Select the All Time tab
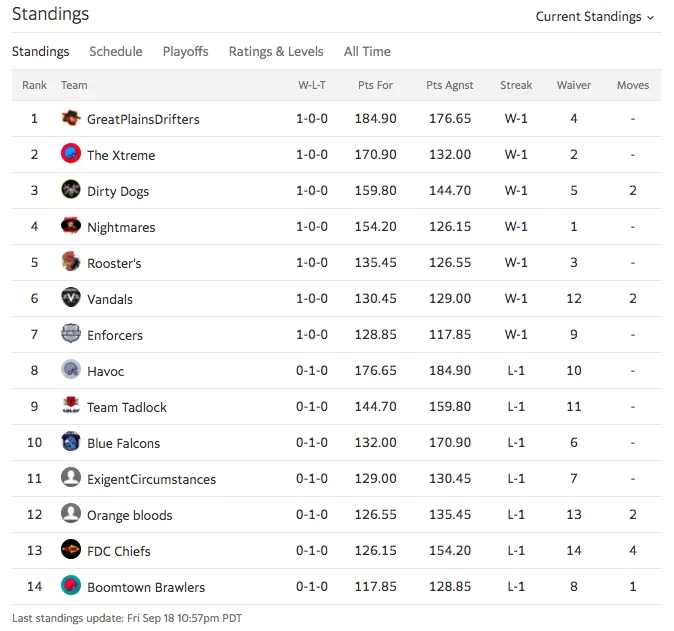The width and height of the screenshot is (674, 631). coord(367,52)
